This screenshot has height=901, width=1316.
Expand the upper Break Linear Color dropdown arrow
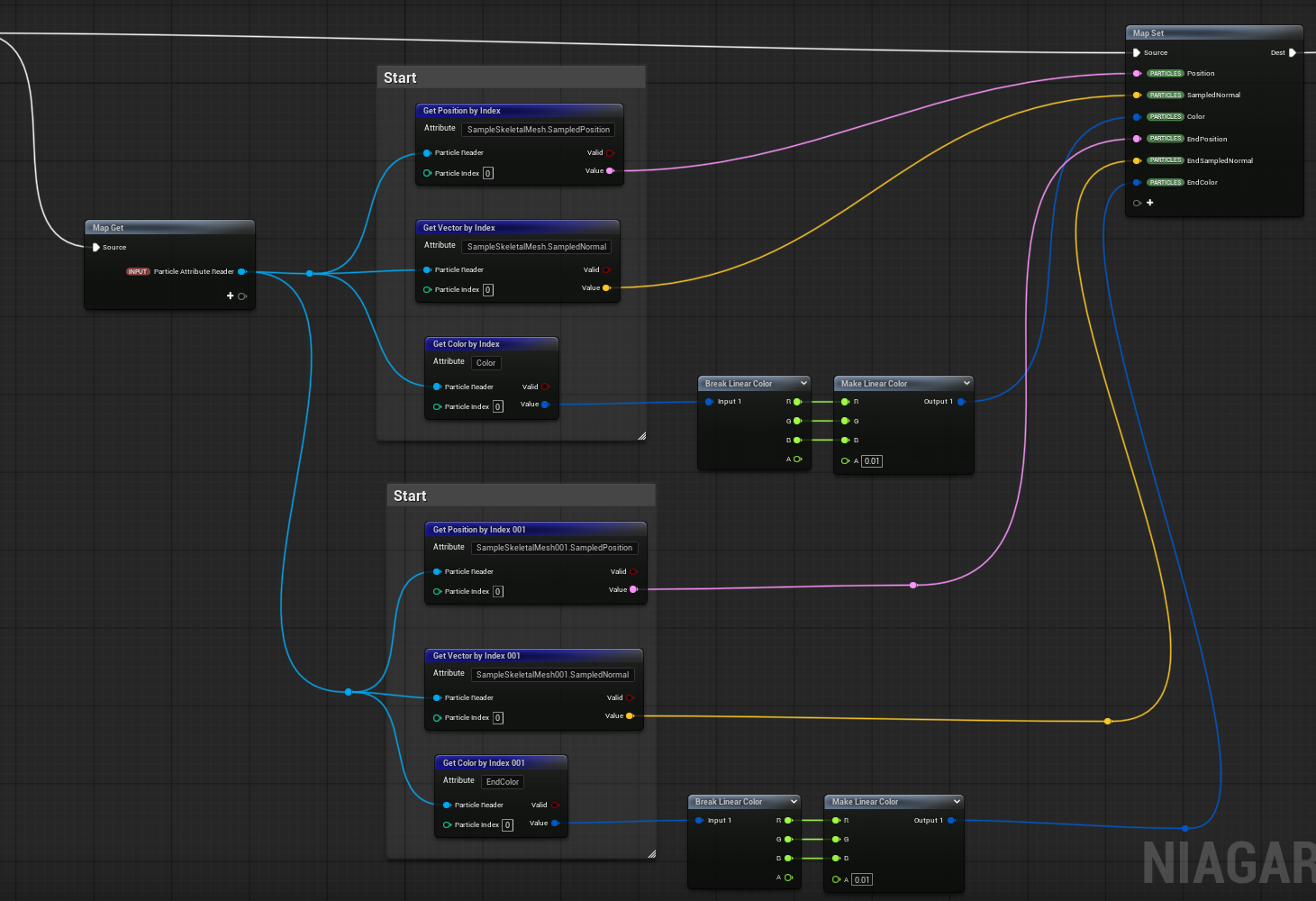803,383
